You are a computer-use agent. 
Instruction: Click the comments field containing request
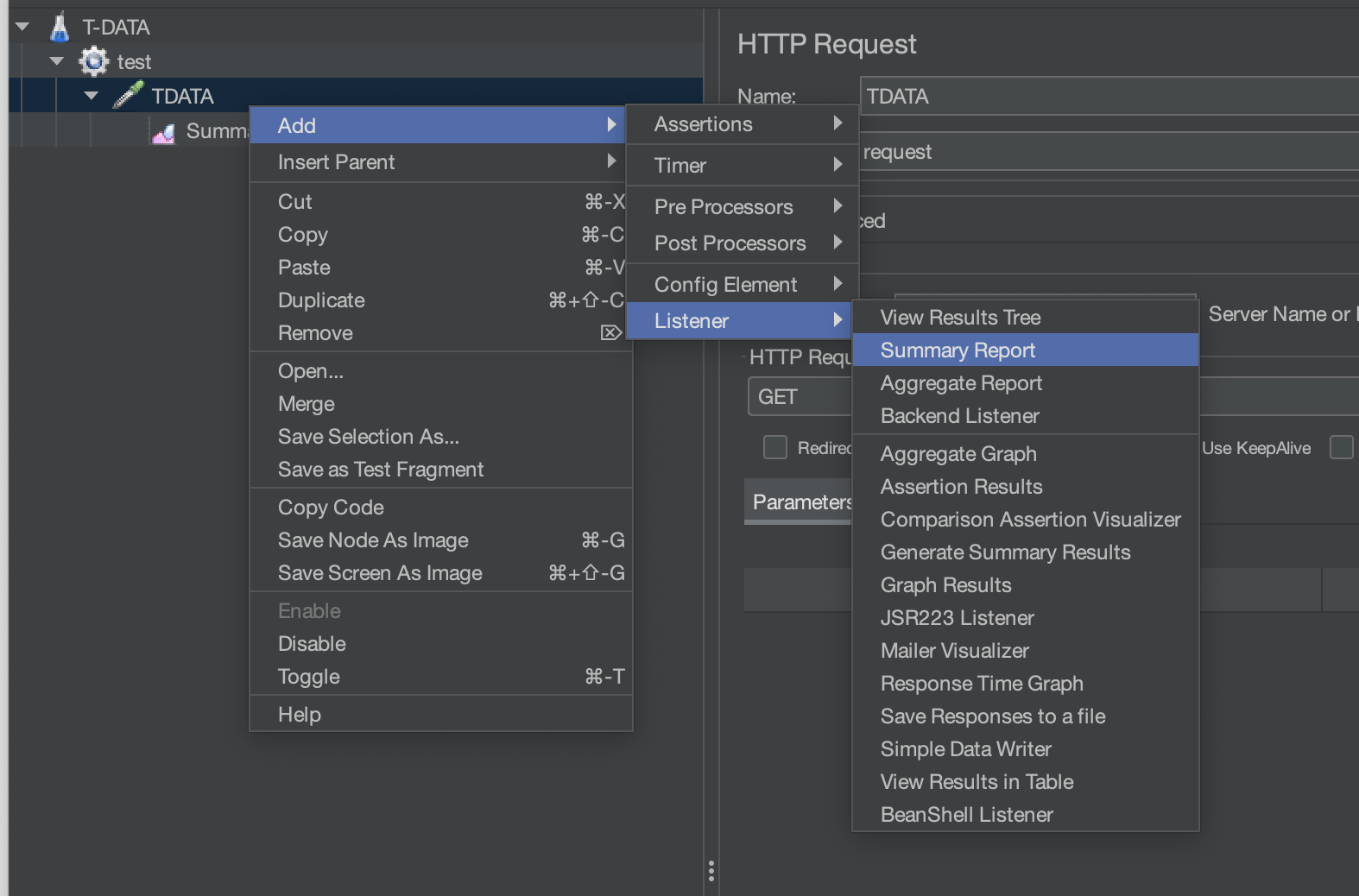1109,152
